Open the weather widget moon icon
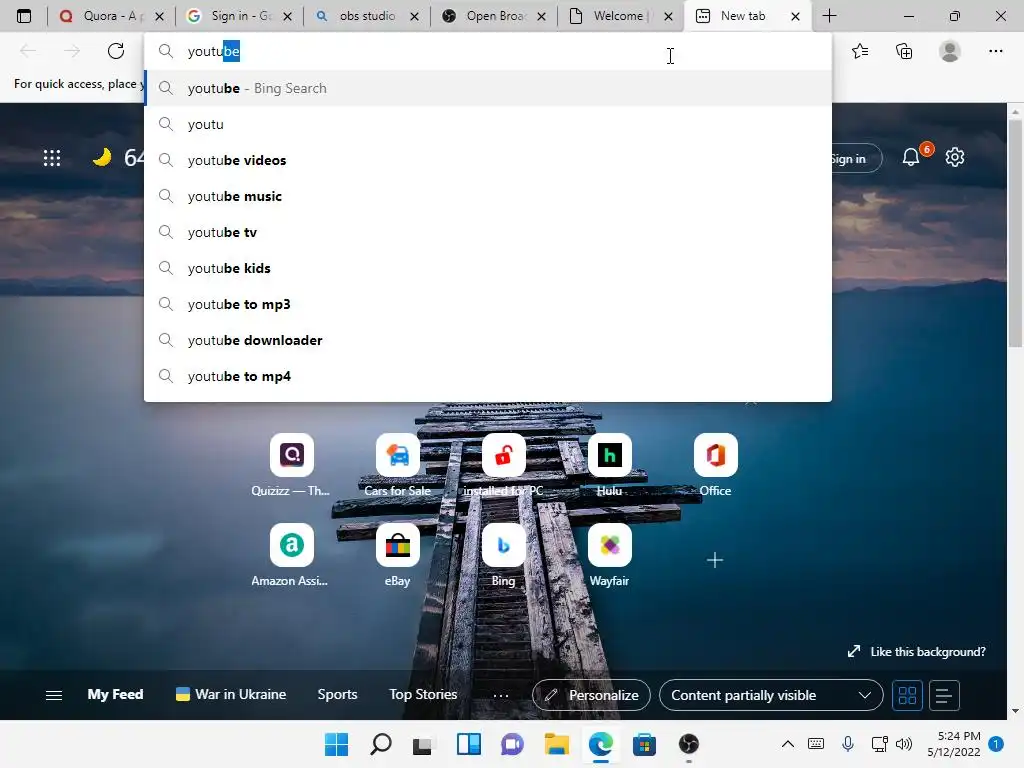The image size is (1024, 768). pyautogui.click(x=102, y=157)
